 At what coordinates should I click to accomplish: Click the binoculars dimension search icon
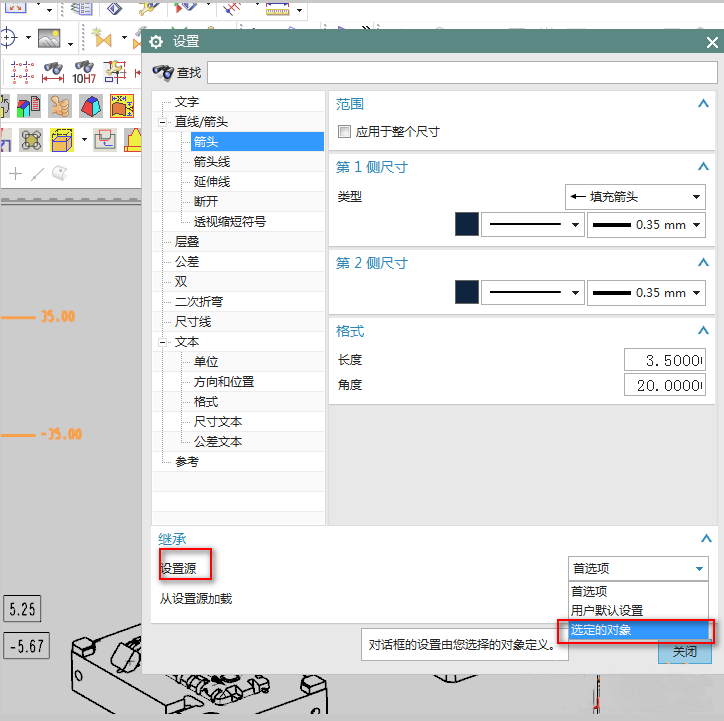tap(53, 71)
